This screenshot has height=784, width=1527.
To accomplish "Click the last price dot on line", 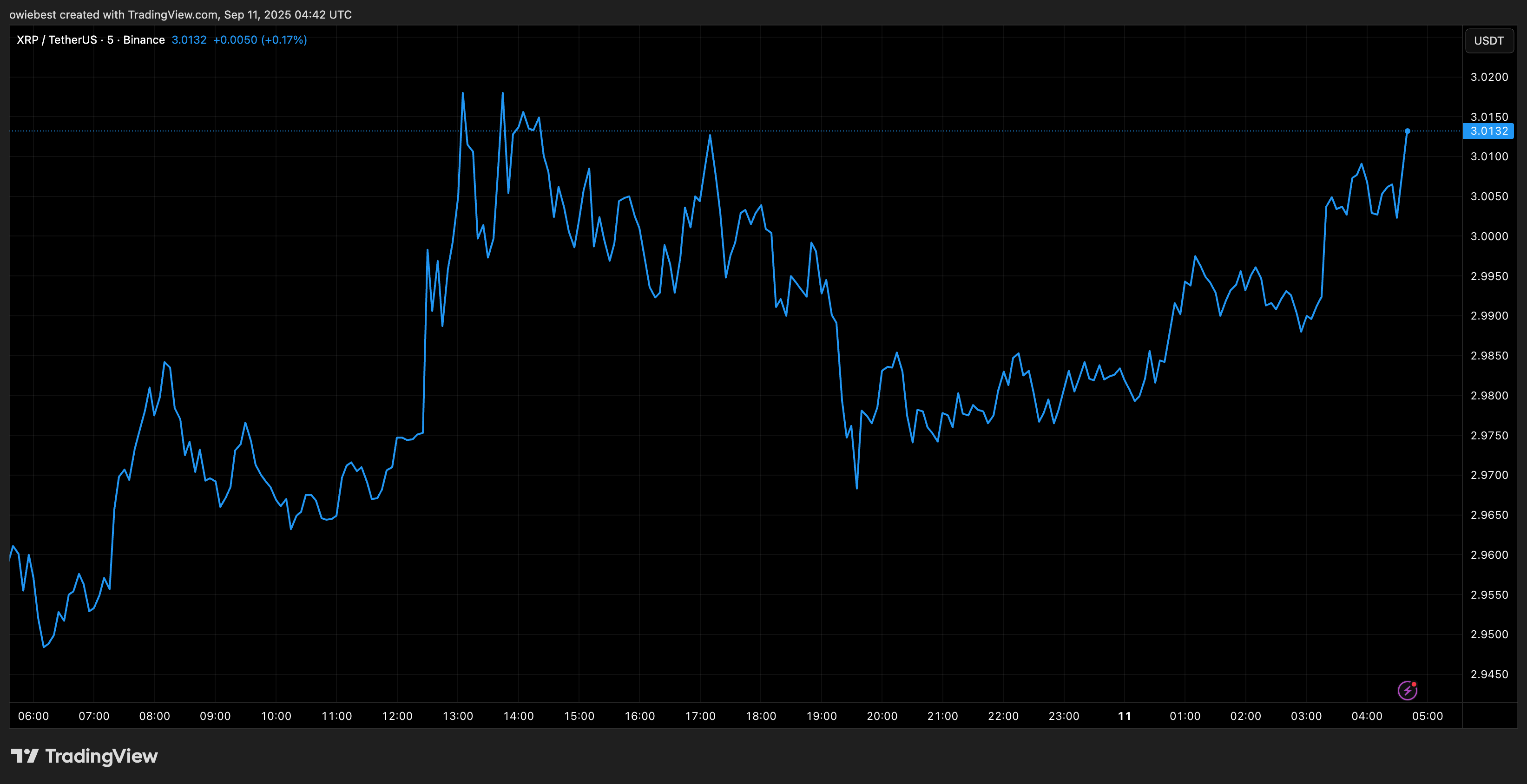I will tap(1407, 131).
